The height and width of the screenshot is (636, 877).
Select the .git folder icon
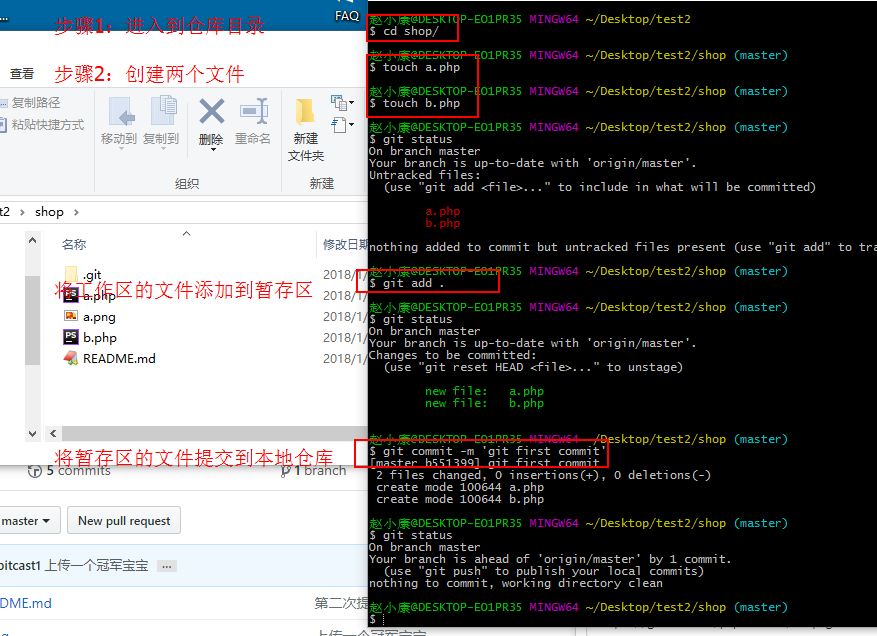point(71,275)
